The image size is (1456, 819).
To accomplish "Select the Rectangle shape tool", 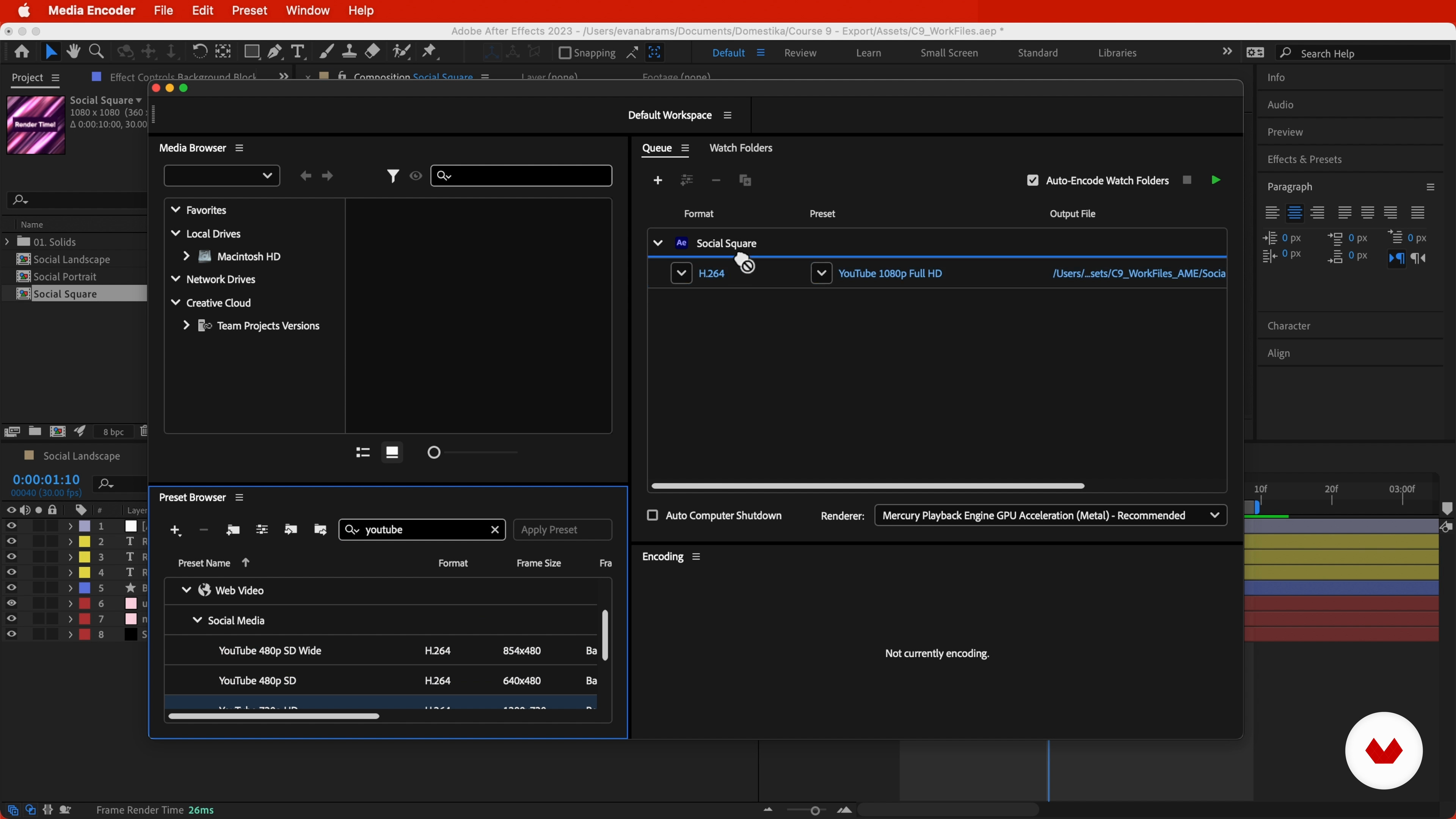I will (x=251, y=52).
